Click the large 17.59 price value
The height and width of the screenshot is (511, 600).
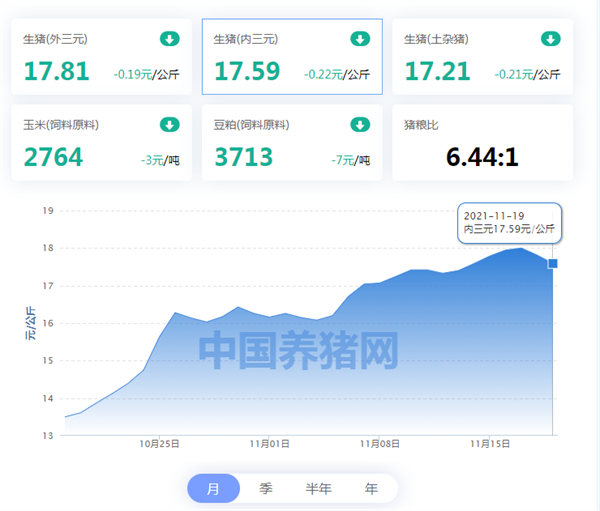(247, 71)
